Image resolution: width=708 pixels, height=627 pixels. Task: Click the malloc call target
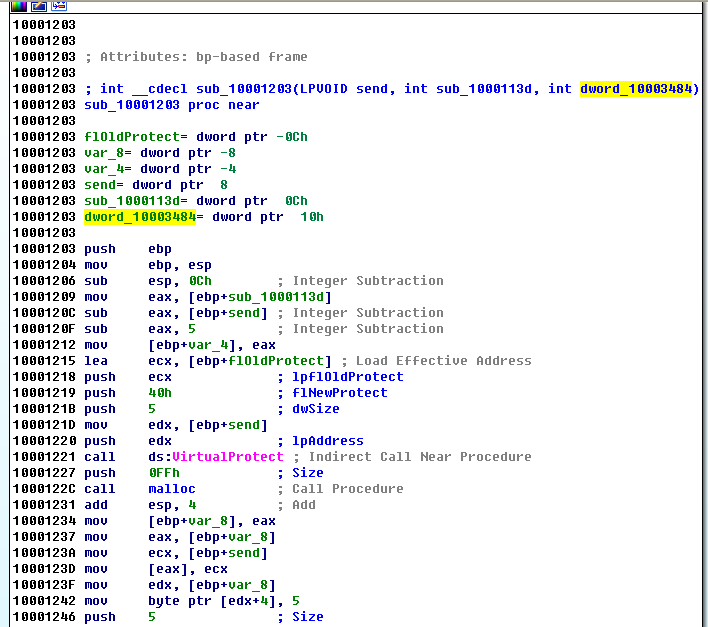(172, 489)
